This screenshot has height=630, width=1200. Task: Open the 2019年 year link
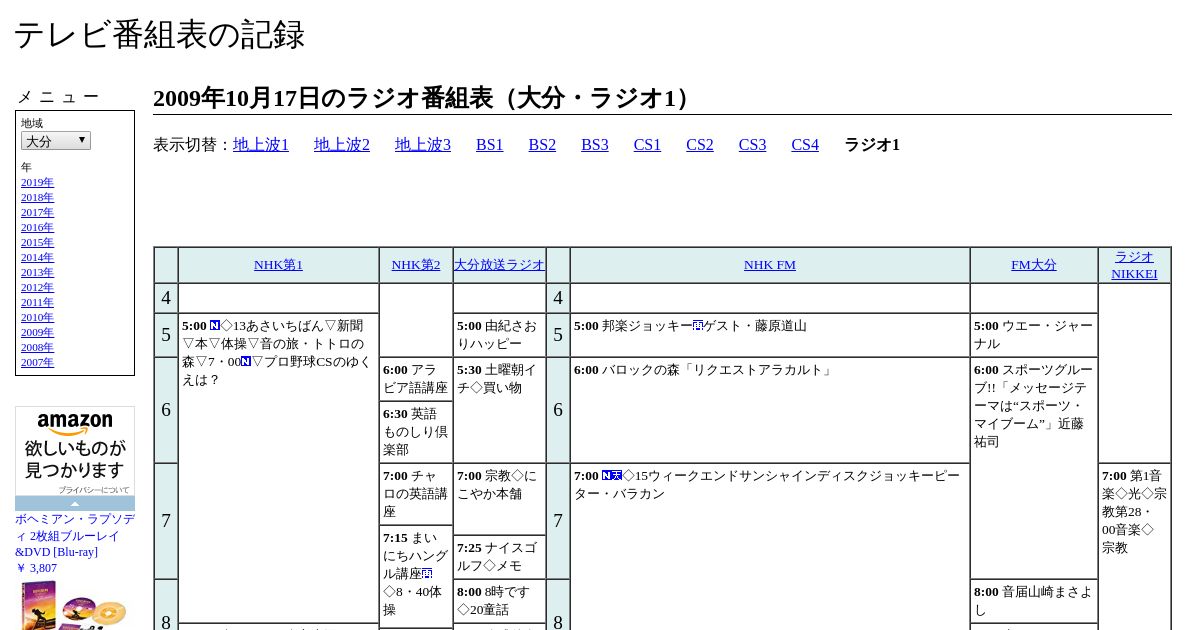[x=37, y=182]
